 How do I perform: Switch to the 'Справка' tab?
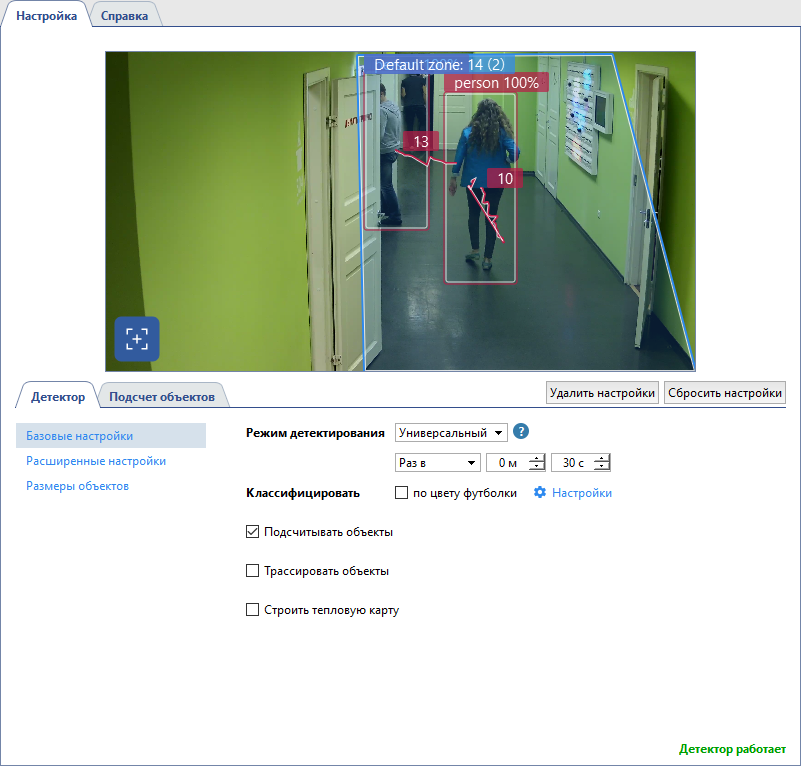(125, 17)
